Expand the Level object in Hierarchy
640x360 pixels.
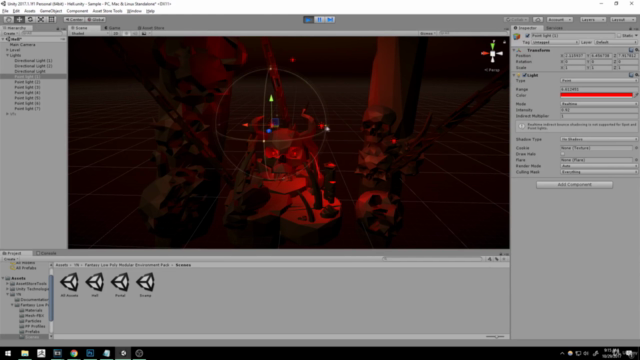pyautogui.click(x=7, y=50)
